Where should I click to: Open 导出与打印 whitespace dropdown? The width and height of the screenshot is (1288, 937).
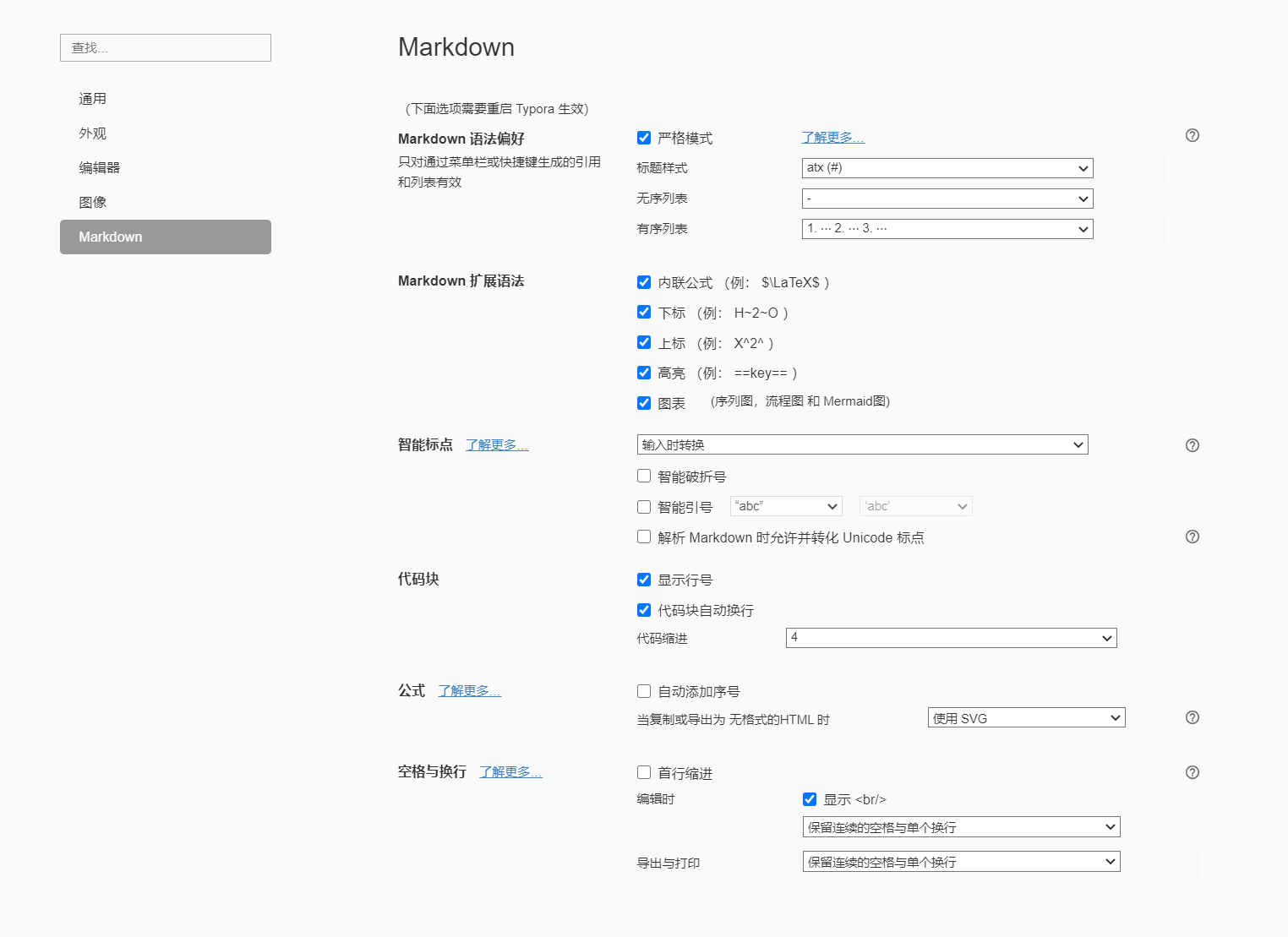pos(962,862)
